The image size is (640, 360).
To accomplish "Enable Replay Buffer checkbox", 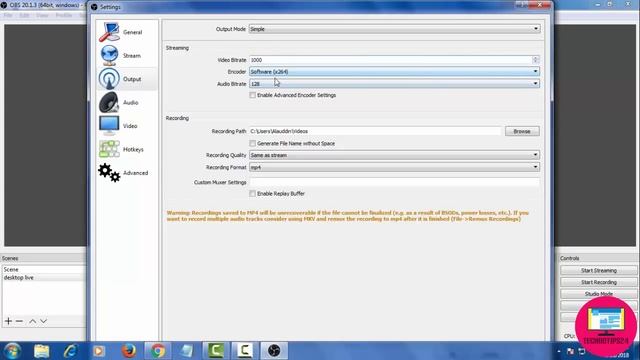I will click(x=253, y=193).
